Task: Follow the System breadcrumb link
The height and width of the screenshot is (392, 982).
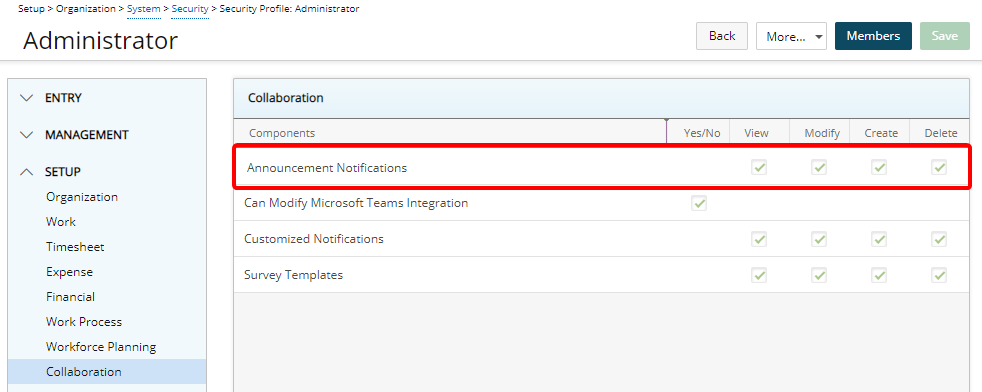Action: pyautogui.click(x=143, y=9)
